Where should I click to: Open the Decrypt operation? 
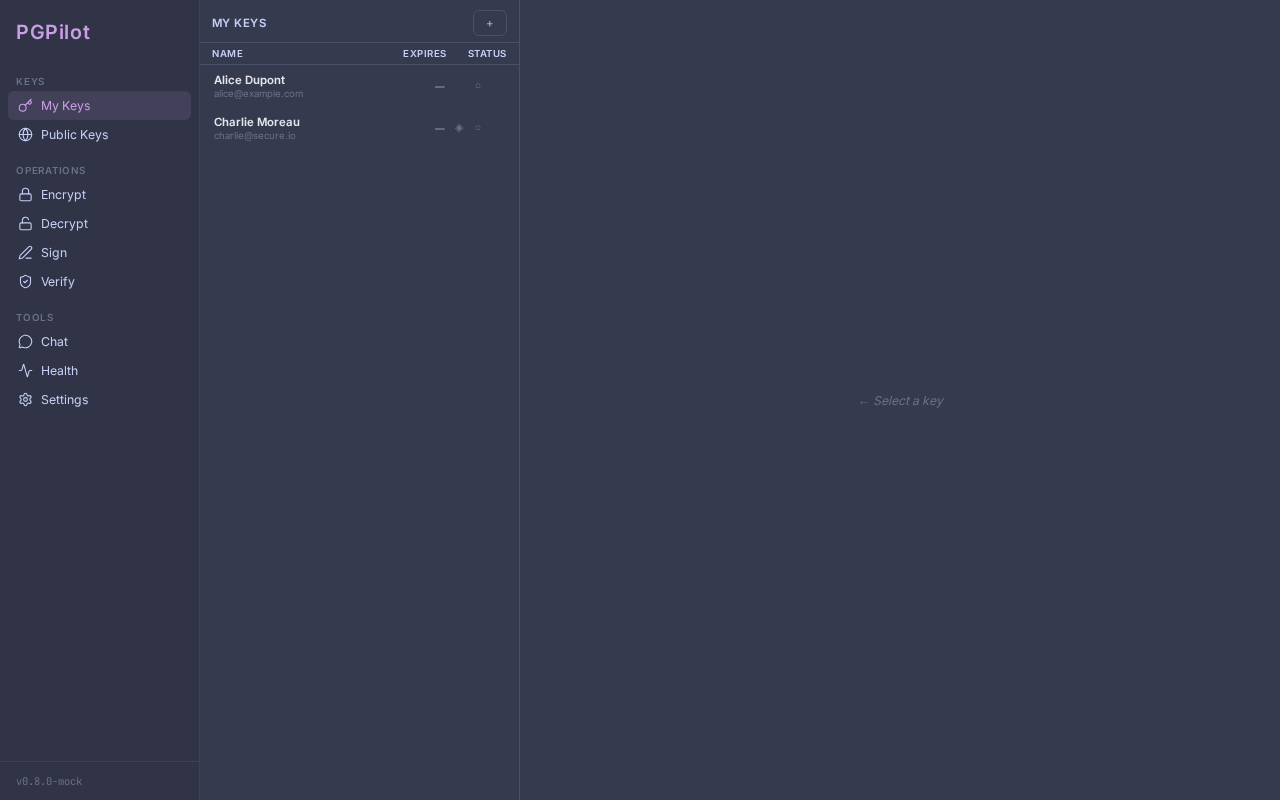coord(99,223)
